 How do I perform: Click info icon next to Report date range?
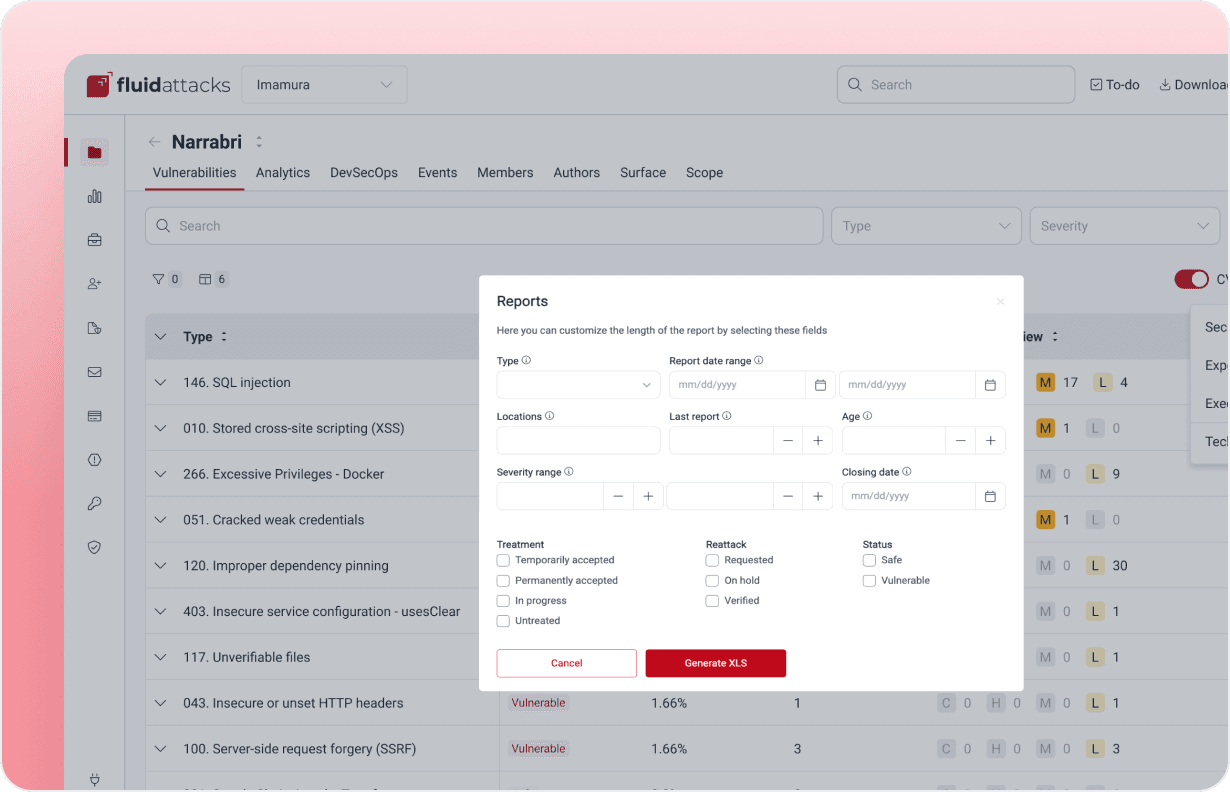(x=759, y=360)
